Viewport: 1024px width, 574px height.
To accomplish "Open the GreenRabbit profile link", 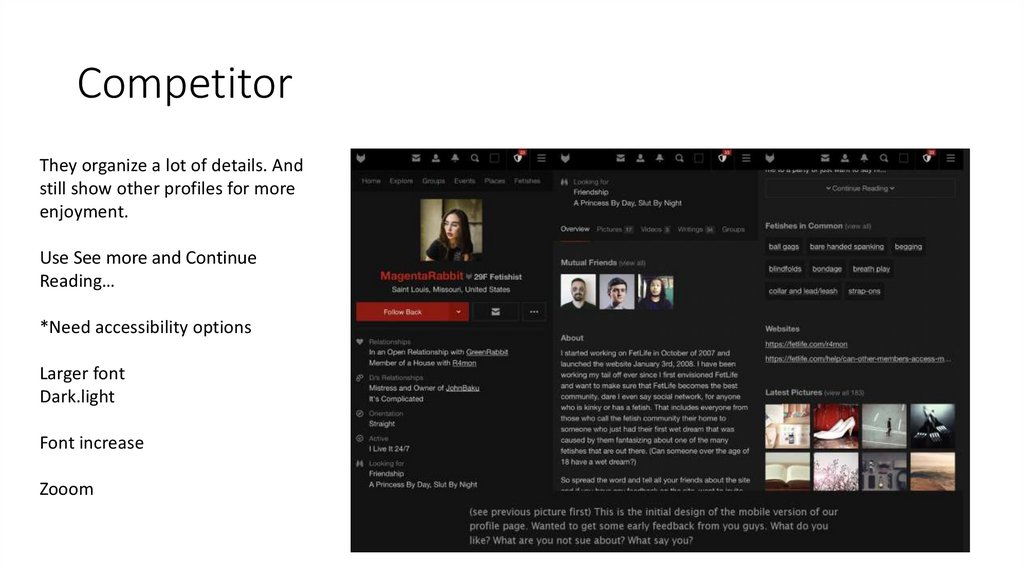I will (487, 352).
